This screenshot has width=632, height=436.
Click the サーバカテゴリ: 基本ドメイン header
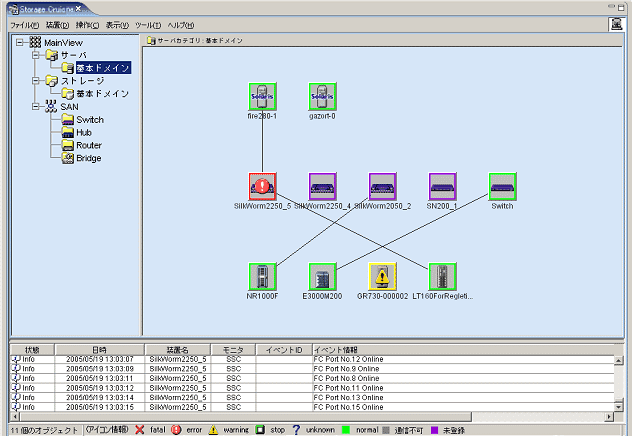pyautogui.click(x=200, y=41)
